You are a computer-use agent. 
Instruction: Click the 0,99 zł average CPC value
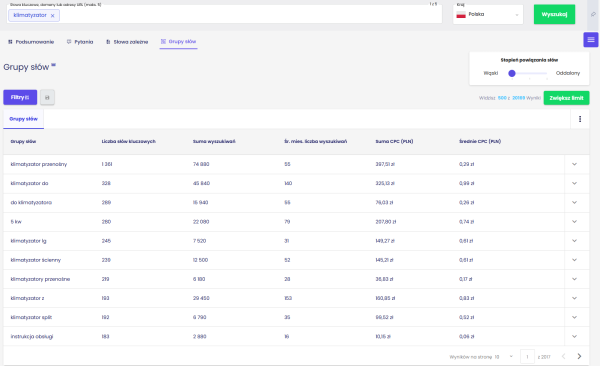click(466, 183)
